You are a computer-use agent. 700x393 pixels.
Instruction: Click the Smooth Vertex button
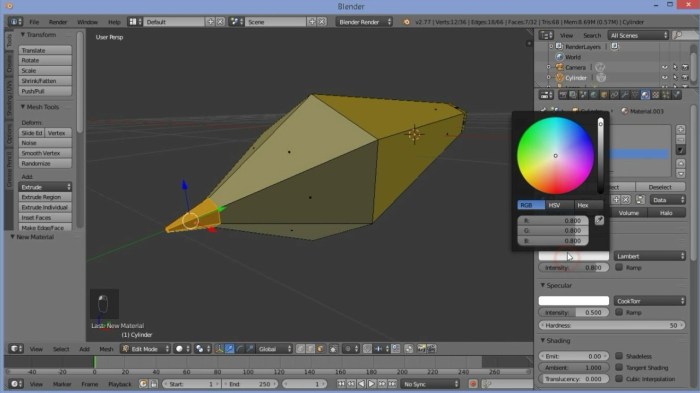[45, 153]
